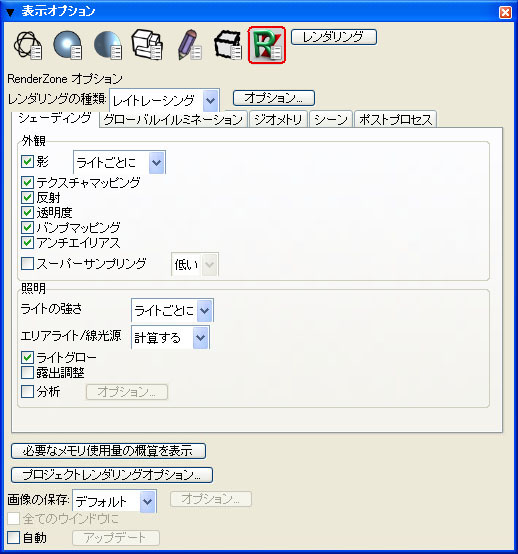Select the Doodle pencil options icon

click(190, 45)
